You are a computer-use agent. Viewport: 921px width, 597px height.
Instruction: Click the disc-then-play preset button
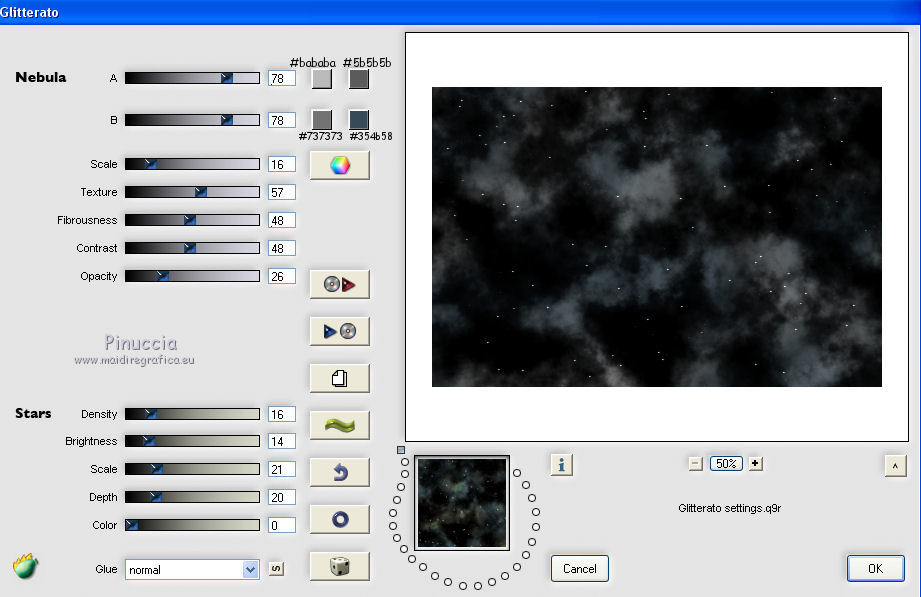(340, 284)
